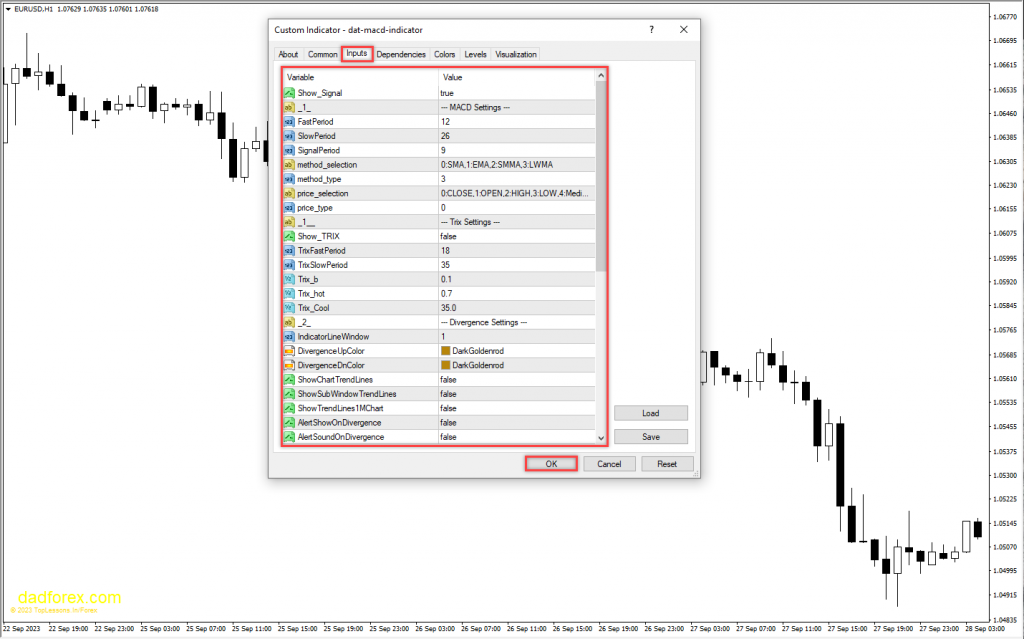The width and height of the screenshot is (1024, 639).
Task: Click the DivergenceDnColor DarkGoldenrod swatch
Action: (x=445, y=365)
